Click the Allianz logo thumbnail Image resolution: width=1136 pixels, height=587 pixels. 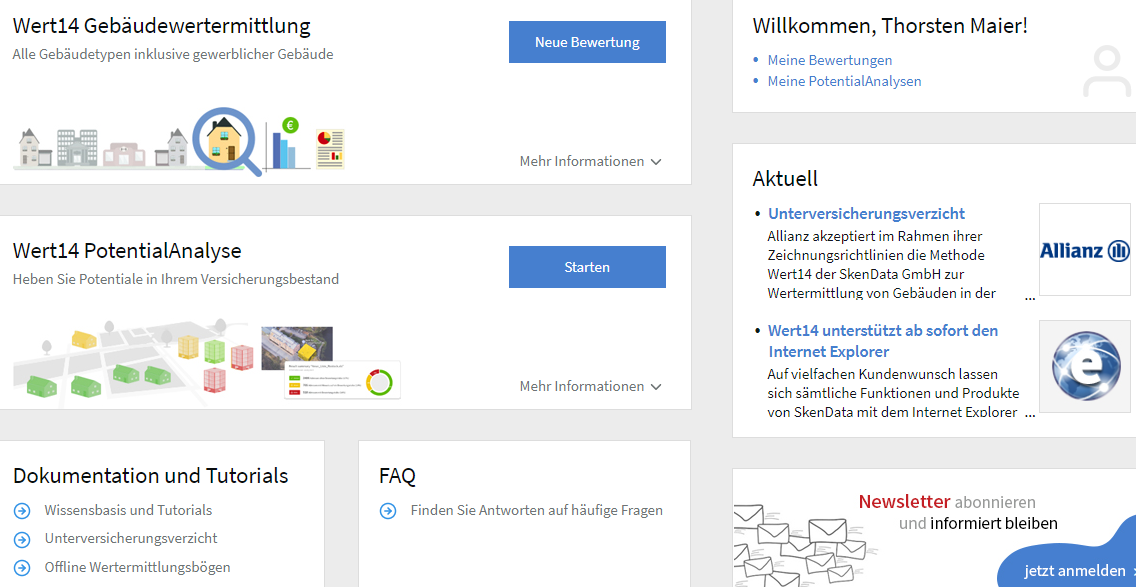click(1085, 250)
